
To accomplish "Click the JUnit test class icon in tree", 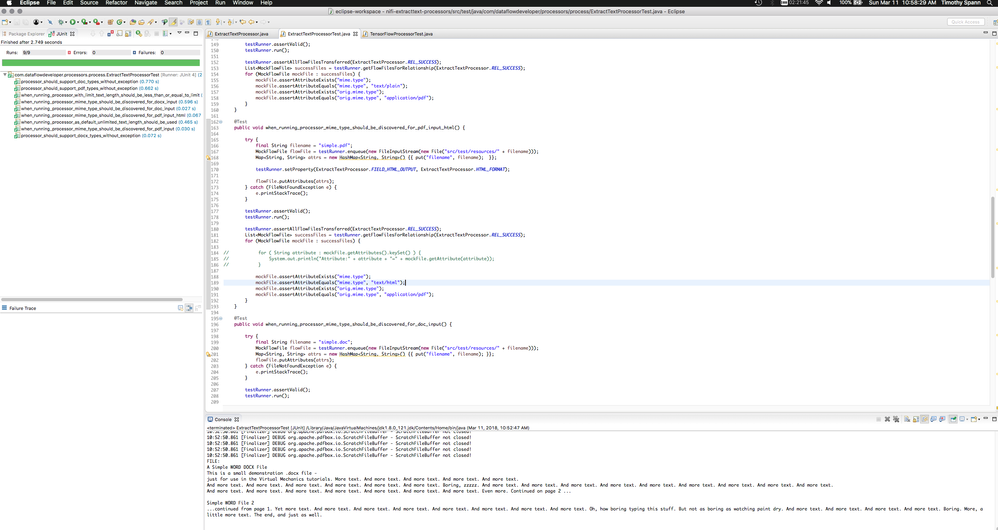I will pos(11,75).
